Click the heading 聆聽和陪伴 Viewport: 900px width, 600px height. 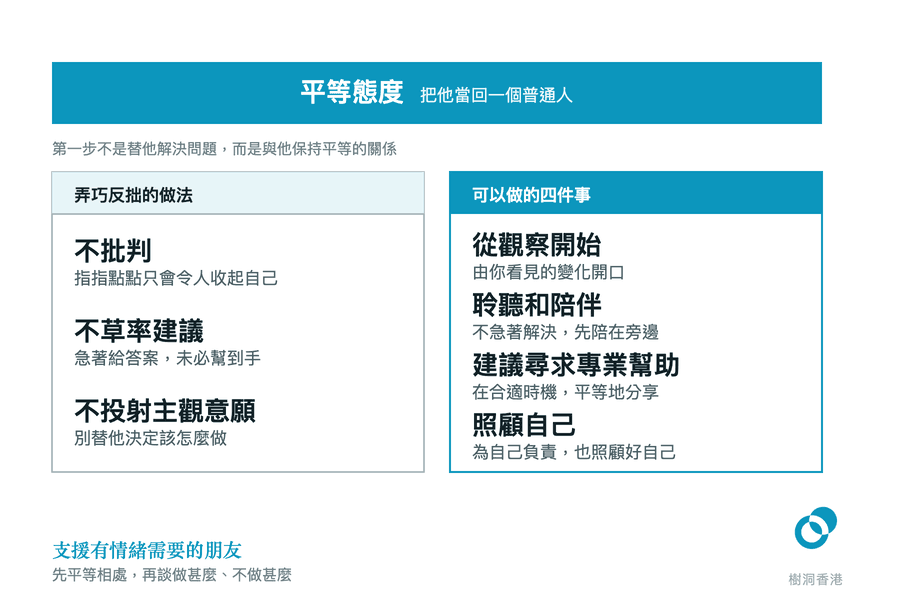[x=537, y=305]
